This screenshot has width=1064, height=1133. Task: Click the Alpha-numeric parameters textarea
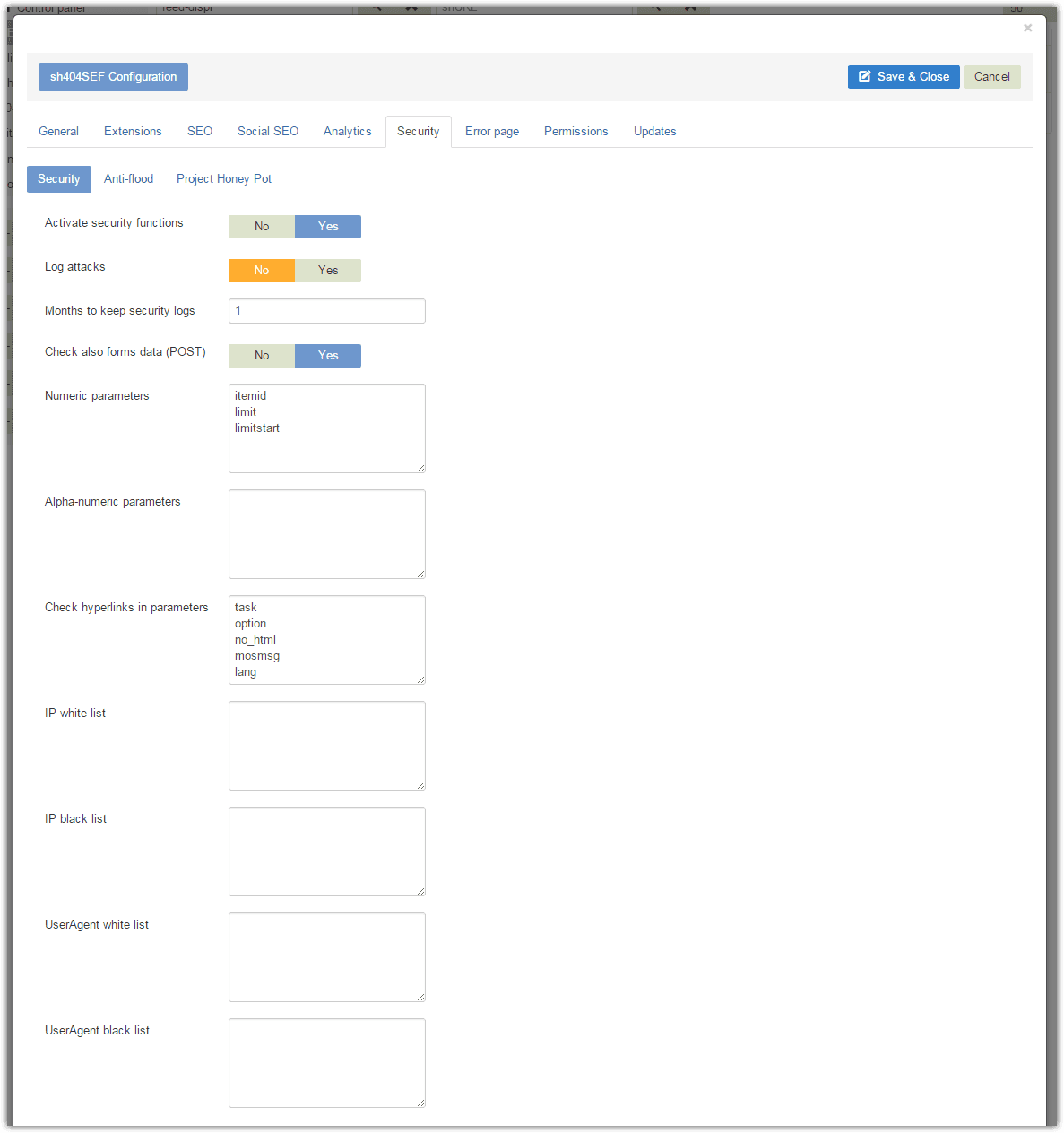click(x=327, y=534)
